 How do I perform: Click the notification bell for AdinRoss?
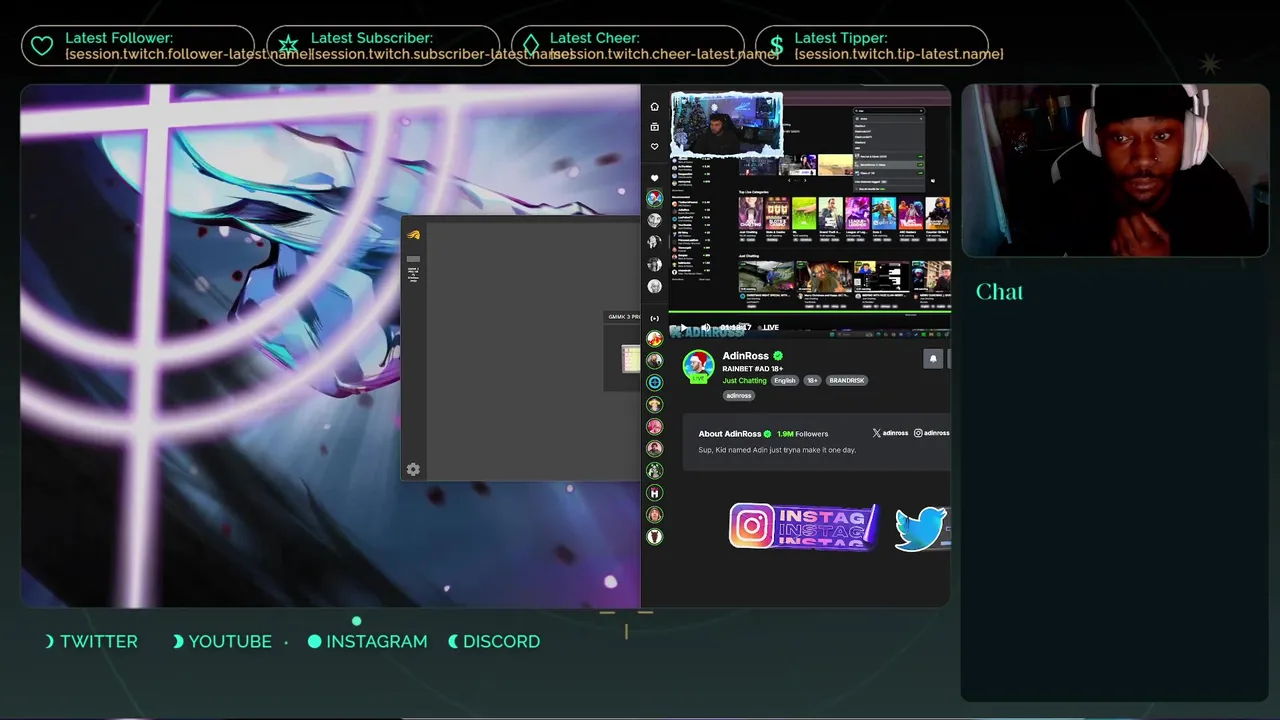[933, 359]
